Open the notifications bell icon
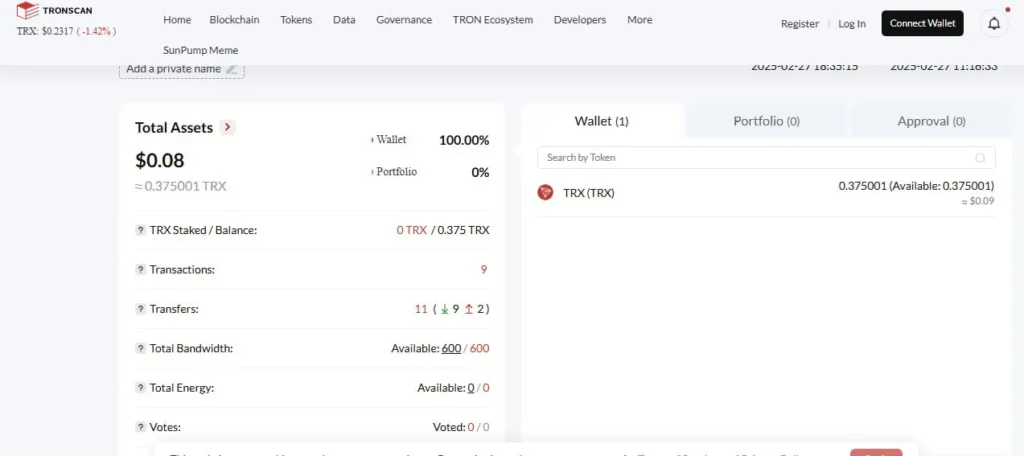The width and height of the screenshot is (1024, 456). (x=994, y=24)
